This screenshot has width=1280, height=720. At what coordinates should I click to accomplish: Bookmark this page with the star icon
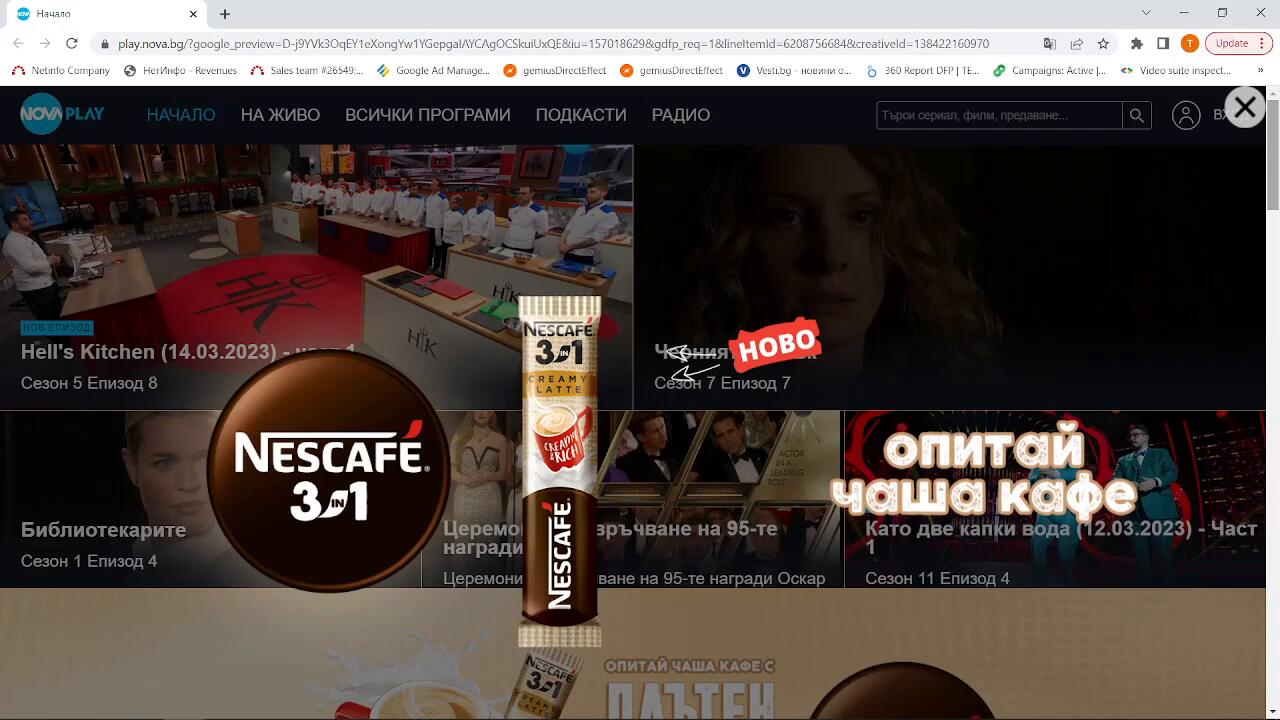point(1103,44)
